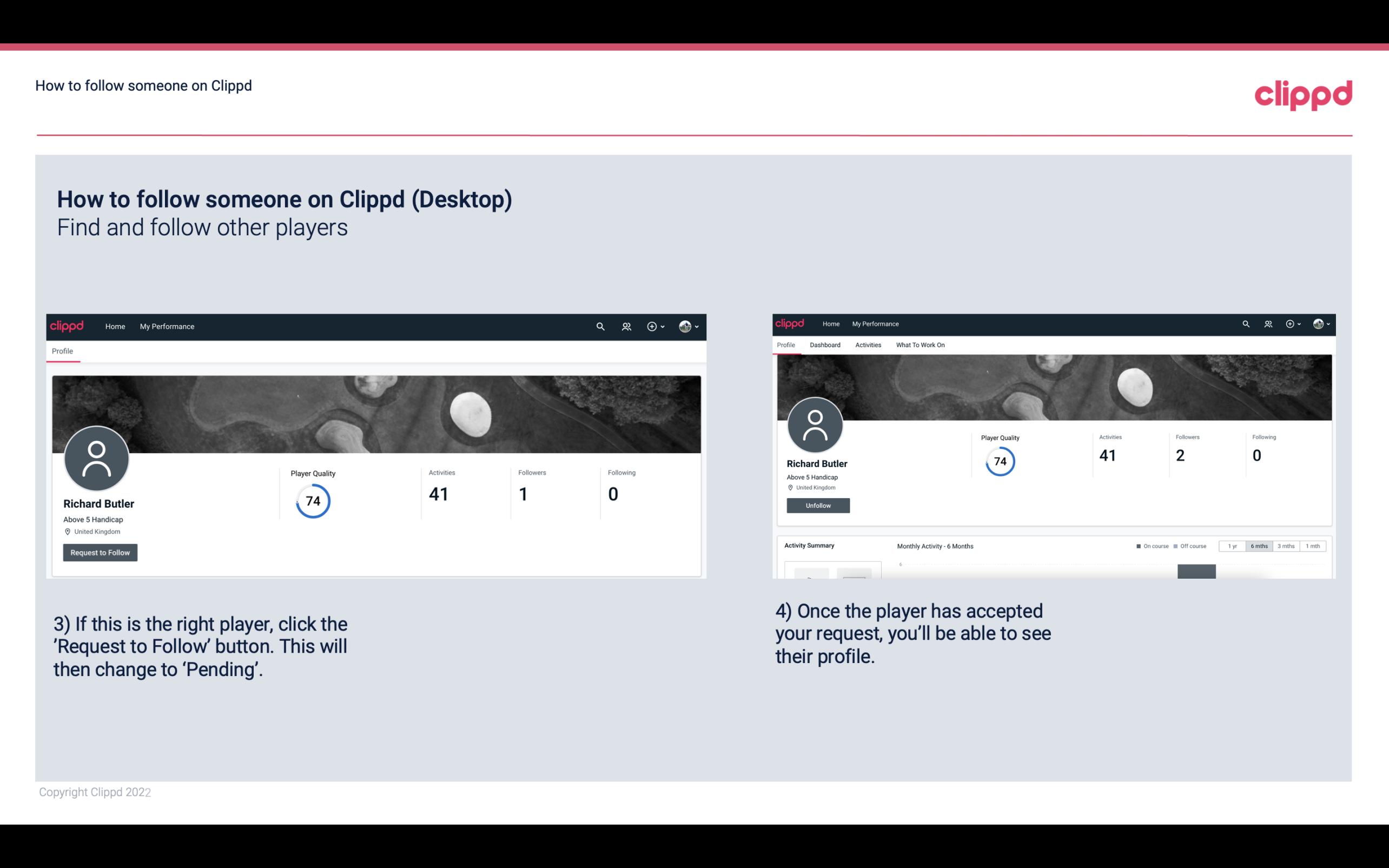Click the 'Unfollow' button on Richard Butler
The image size is (1389, 868).
(x=817, y=505)
